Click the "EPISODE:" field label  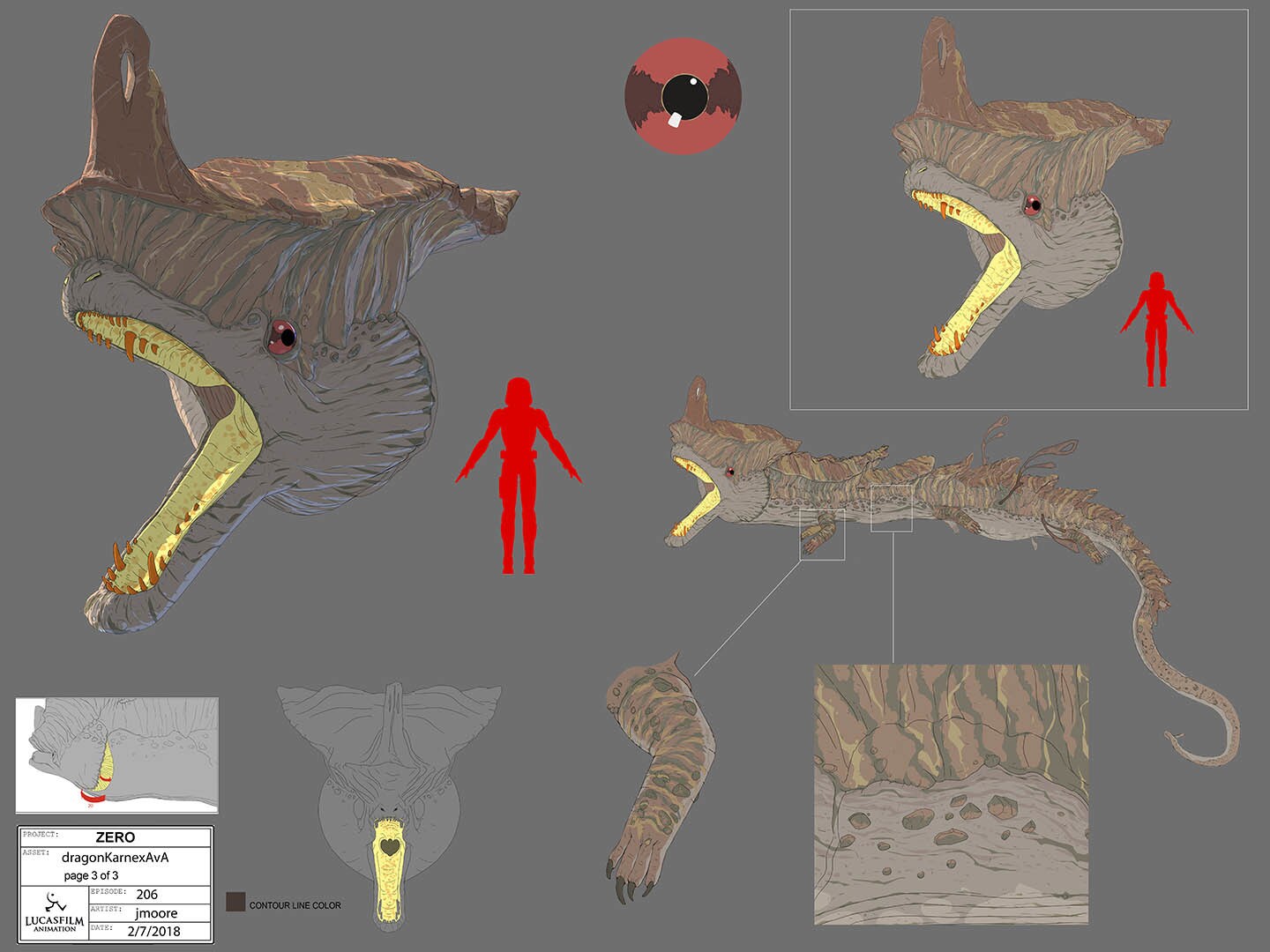(108, 892)
